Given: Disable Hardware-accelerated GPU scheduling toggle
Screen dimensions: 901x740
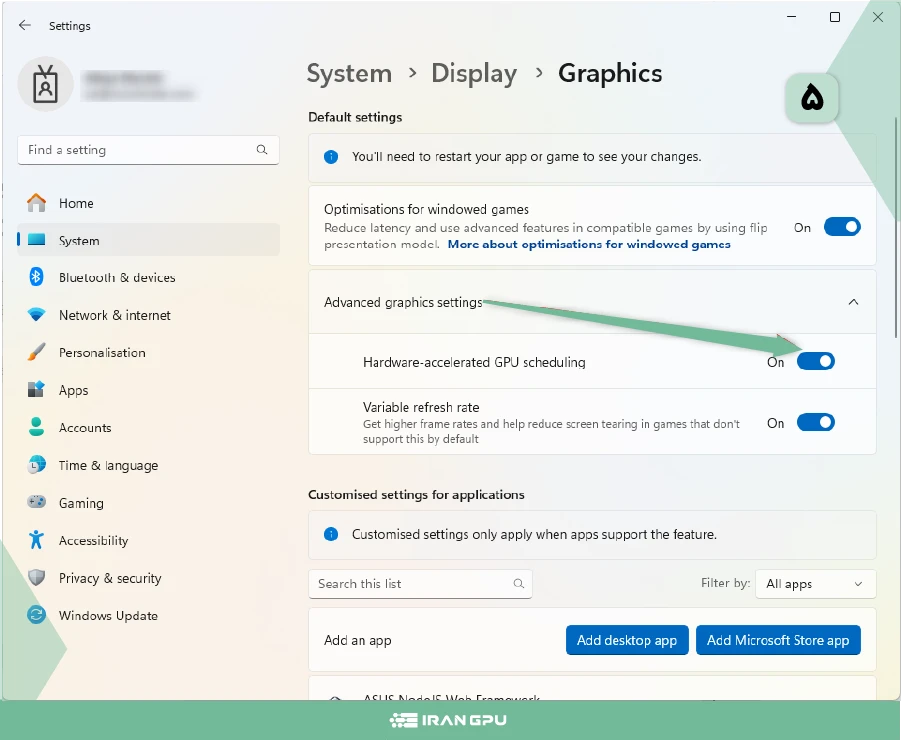Looking at the screenshot, I should (x=815, y=361).
